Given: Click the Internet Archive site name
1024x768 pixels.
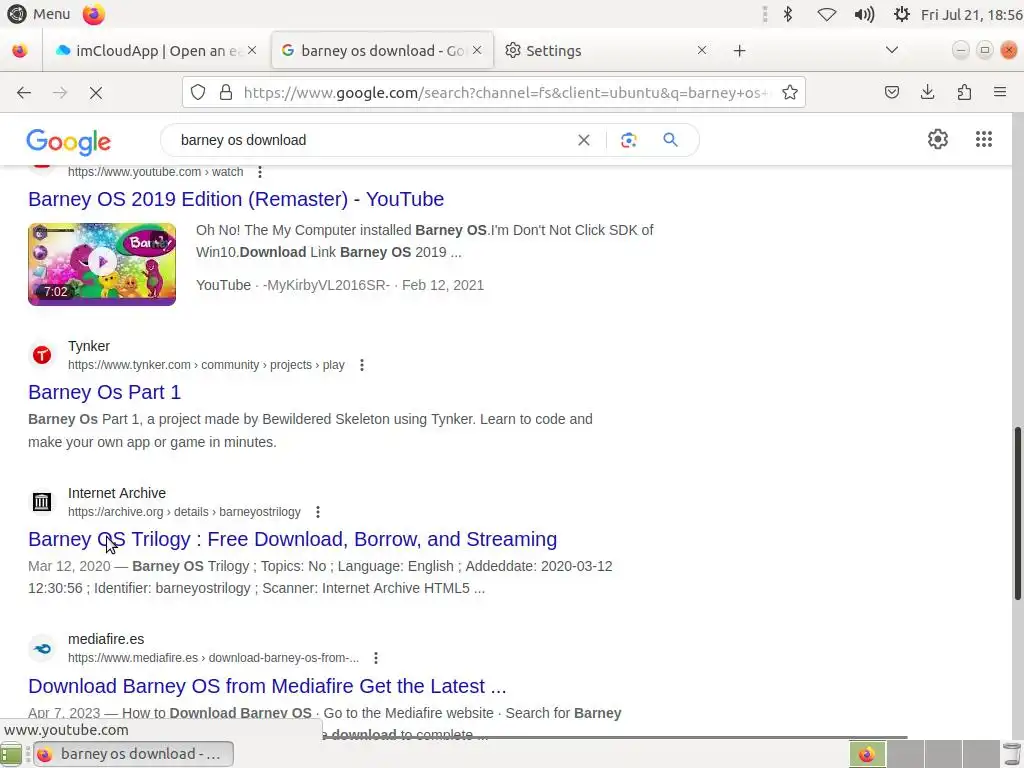Looking at the screenshot, I should pos(117,493).
